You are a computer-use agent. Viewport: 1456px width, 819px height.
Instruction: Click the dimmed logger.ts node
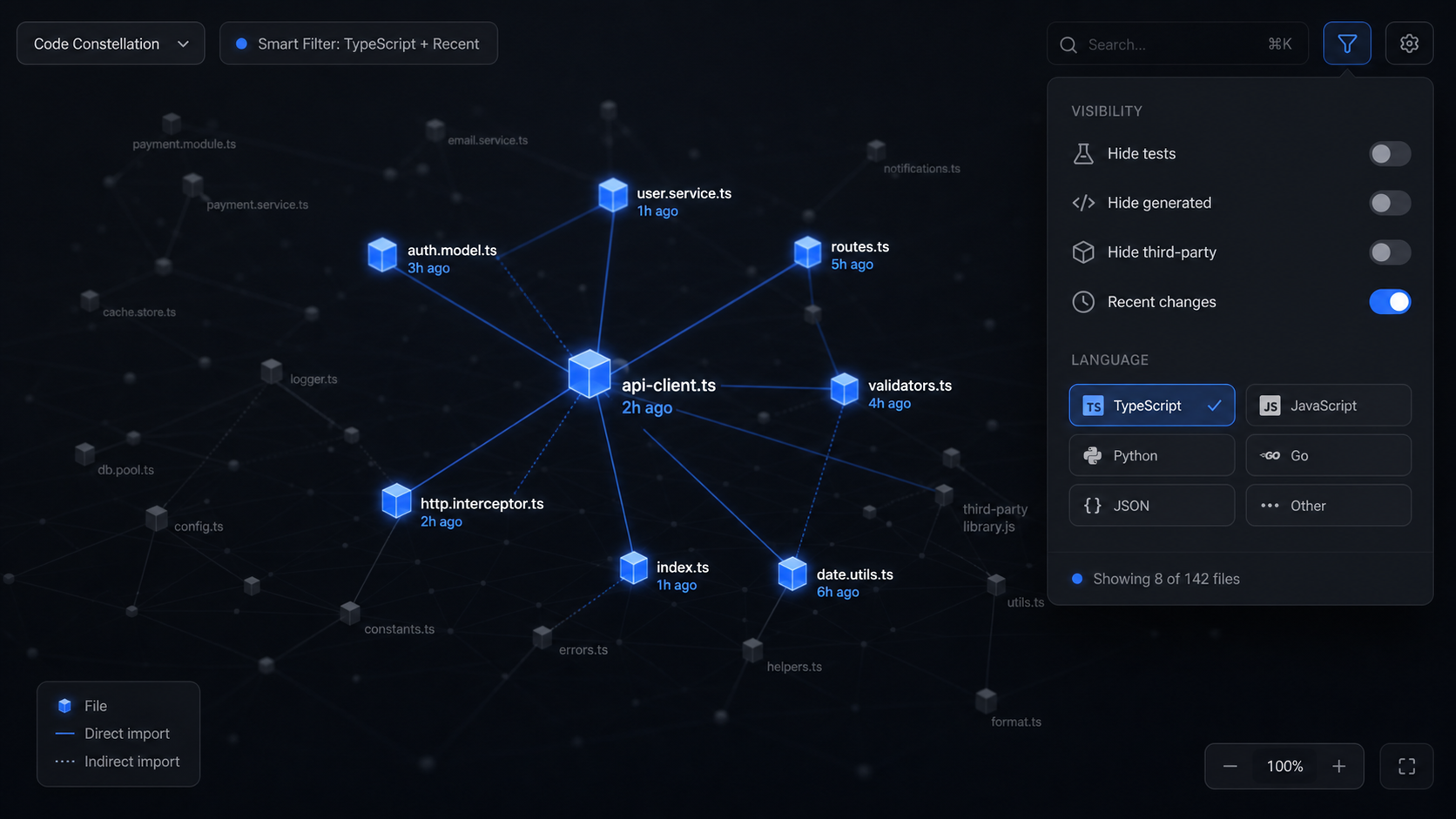click(x=272, y=372)
